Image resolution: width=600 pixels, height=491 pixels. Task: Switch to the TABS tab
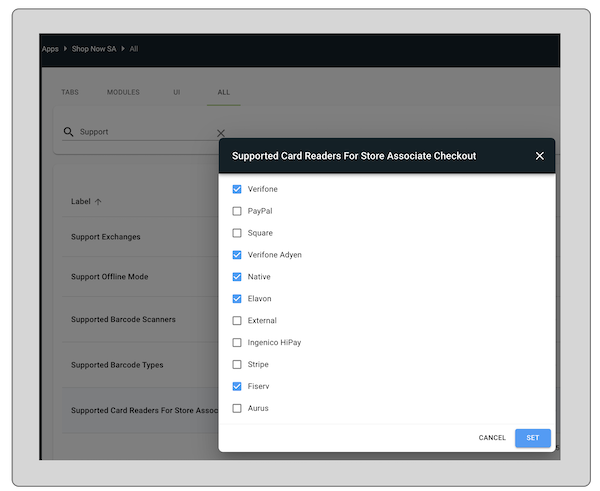point(70,92)
